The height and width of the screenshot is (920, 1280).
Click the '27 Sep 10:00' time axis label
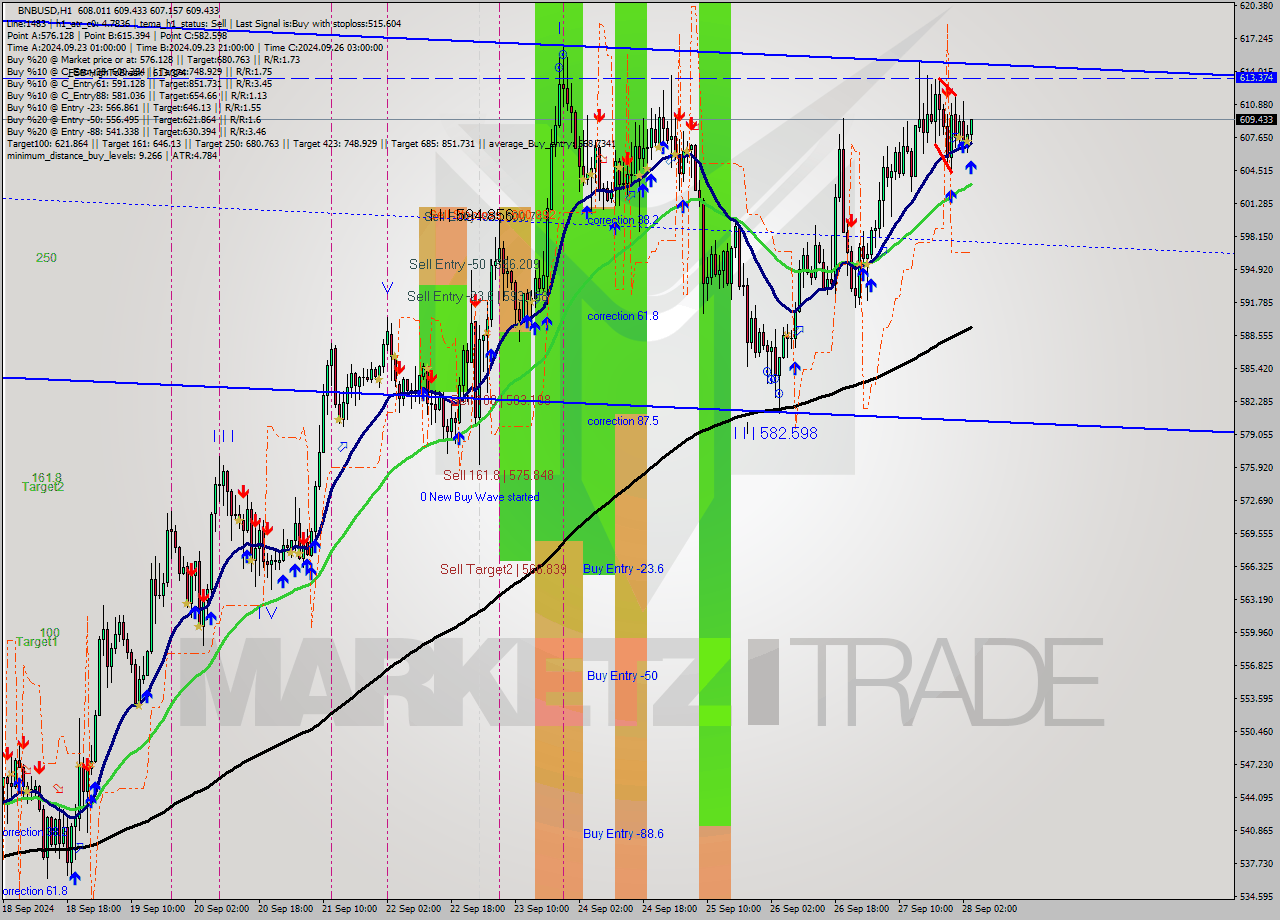tap(926, 909)
